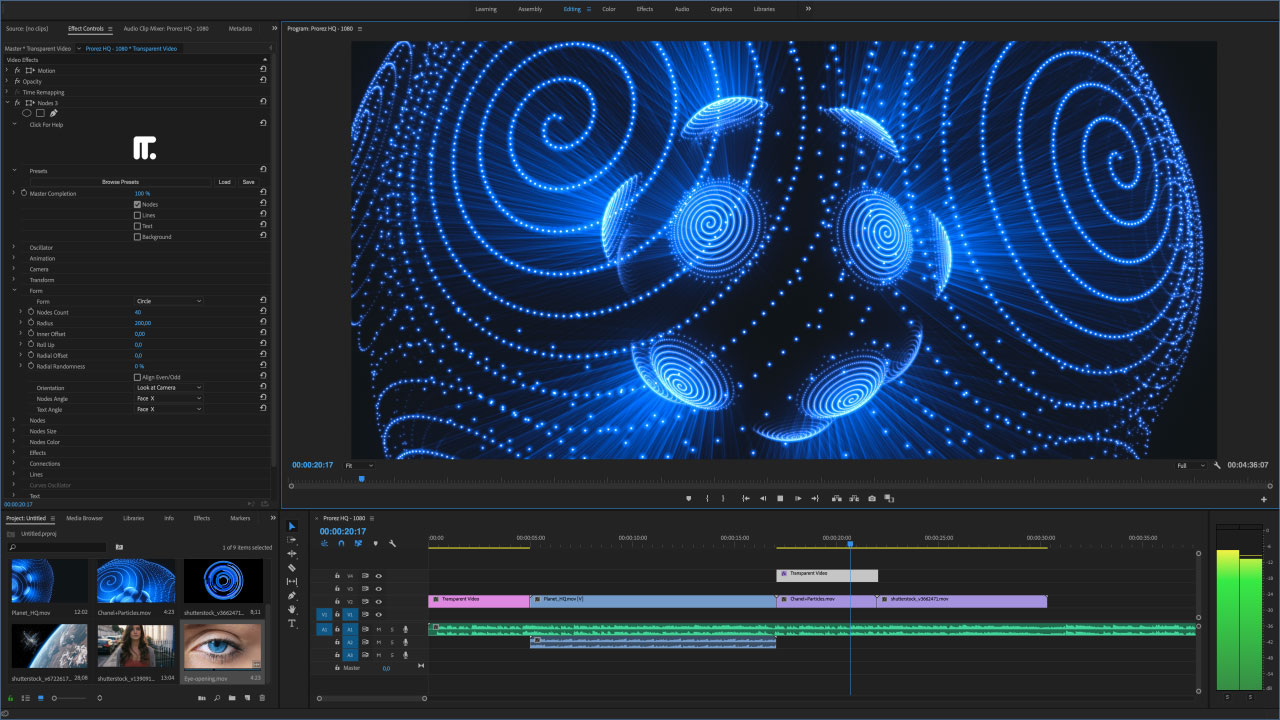
Task: Select the Razor tool in the toolbox
Action: [x=292, y=567]
